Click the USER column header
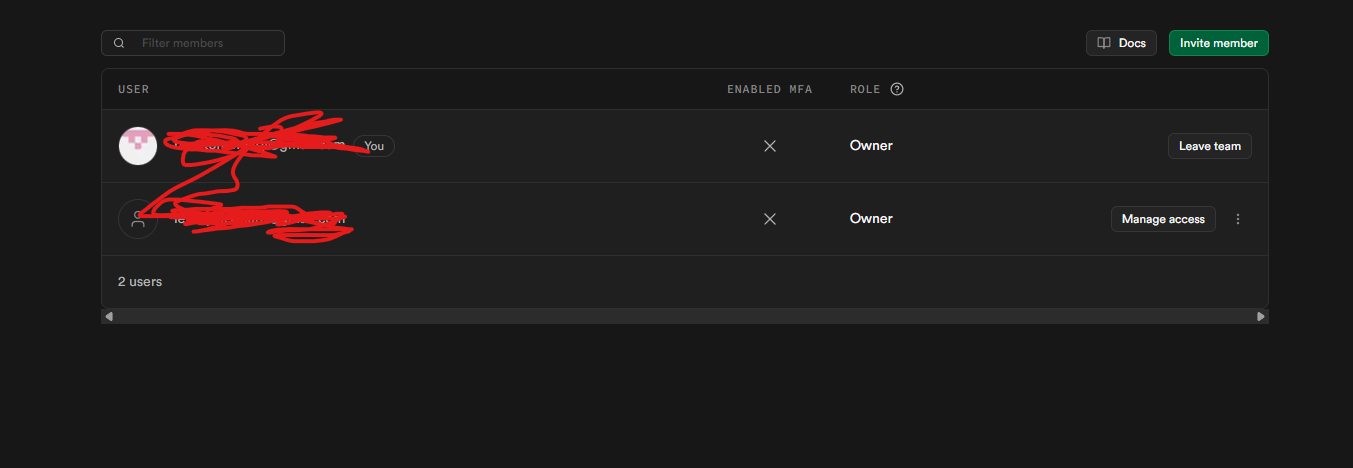Screen dimensions: 1353x468 click(133, 89)
